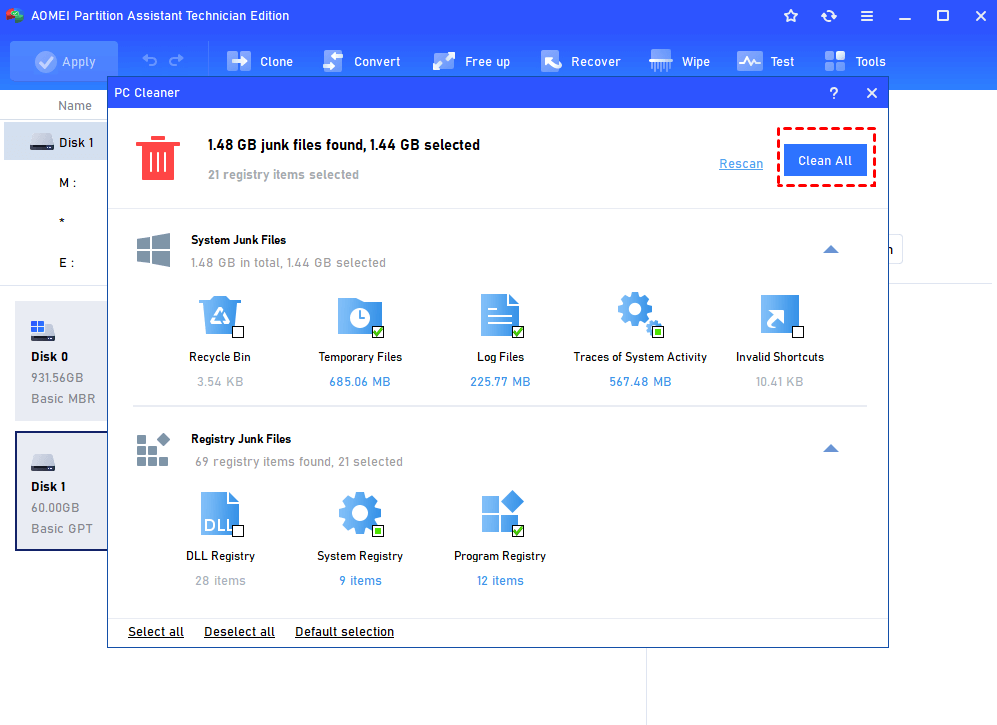Click the Recycle Bin icon
997x725 pixels.
coord(220,315)
